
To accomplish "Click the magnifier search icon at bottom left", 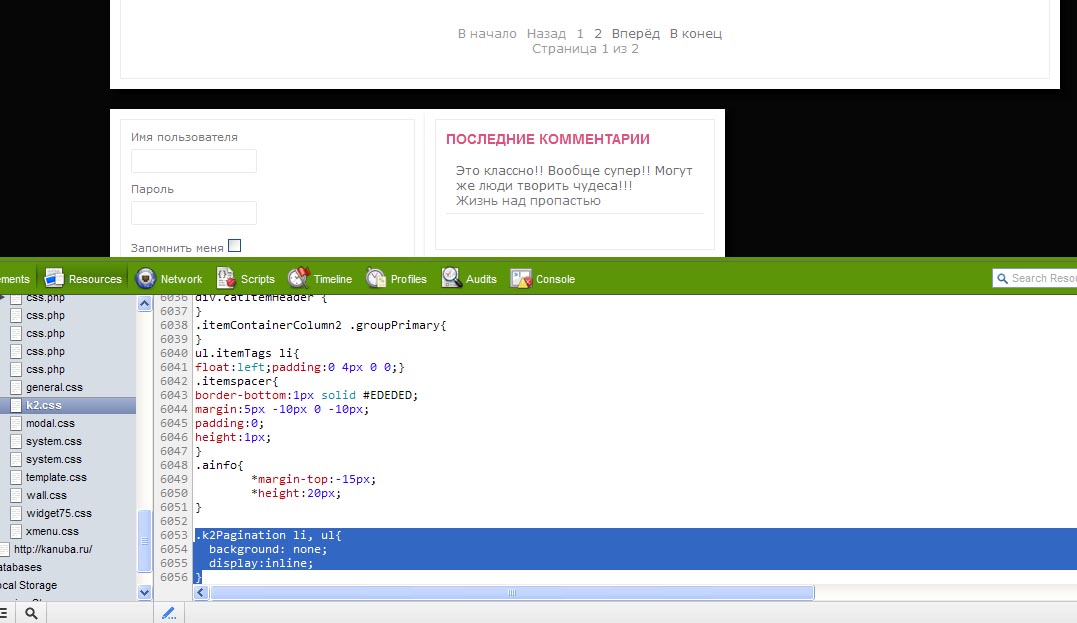I will (x=31, y=613).
